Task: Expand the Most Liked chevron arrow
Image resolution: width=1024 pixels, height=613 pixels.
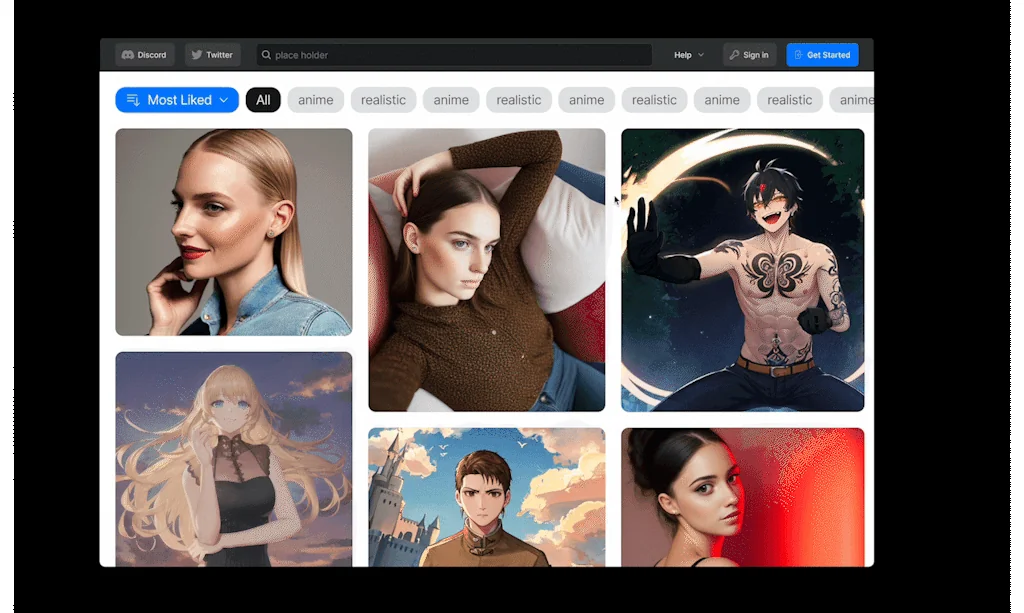Action: coord(223,100)
